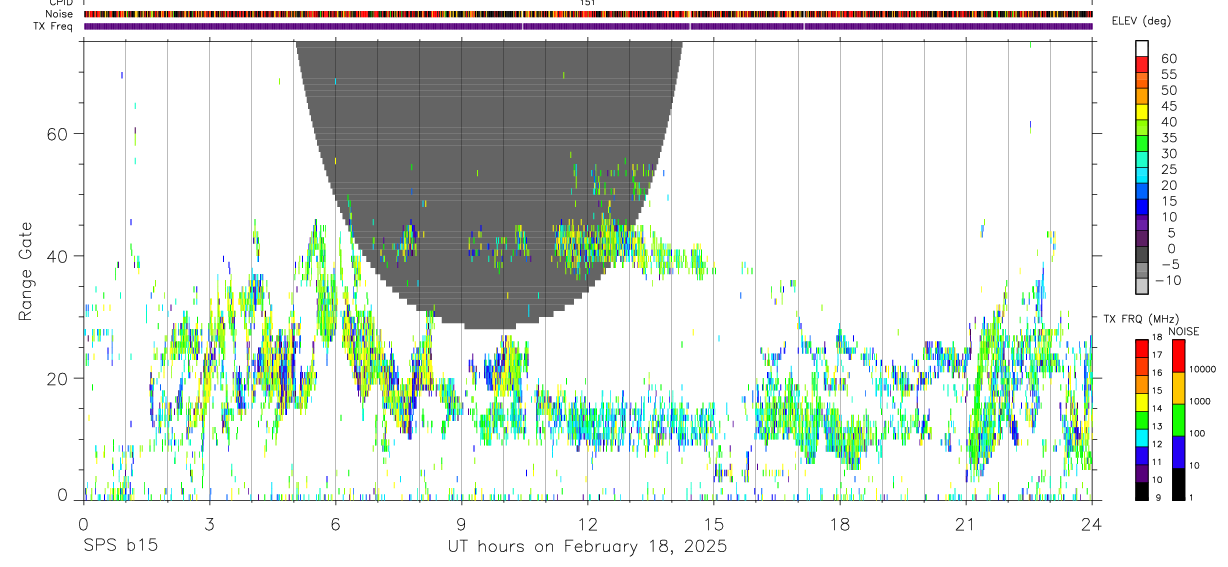Click the '45' label on ELEV scale
This screenshot has height=567, width=1228.
click(1169, 106)
